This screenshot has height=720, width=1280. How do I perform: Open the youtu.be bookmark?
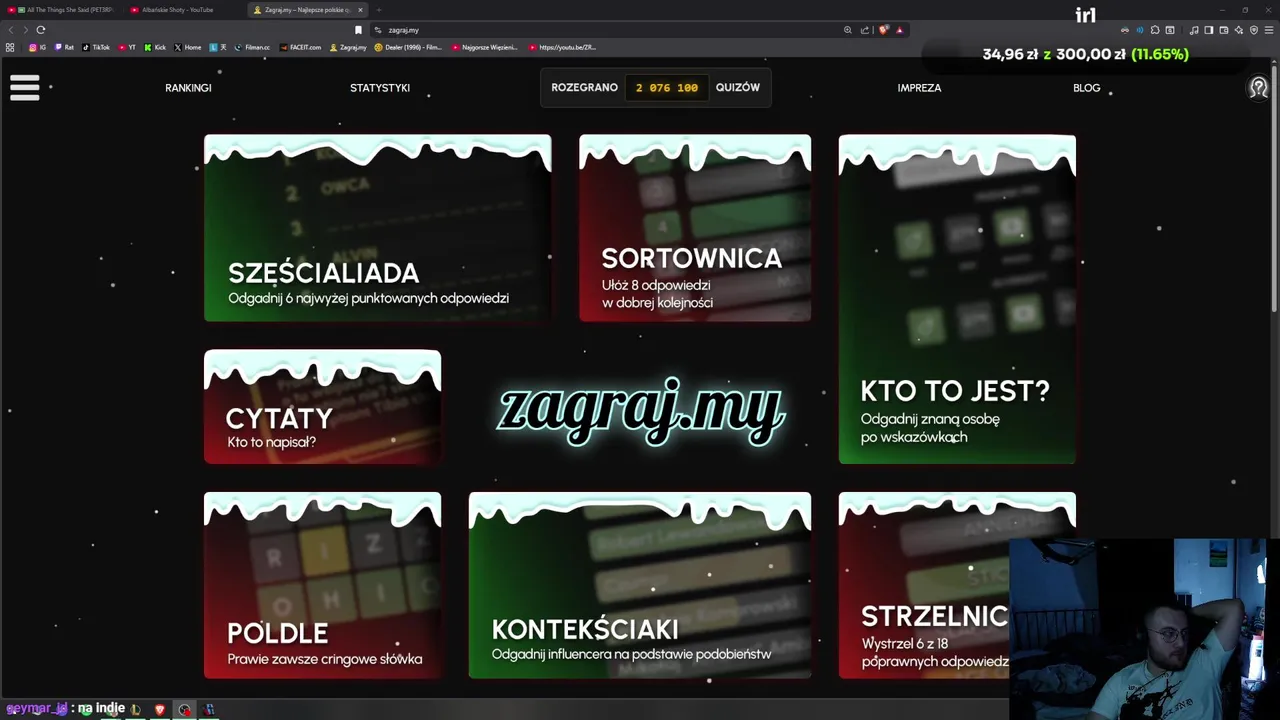[562, 47]
